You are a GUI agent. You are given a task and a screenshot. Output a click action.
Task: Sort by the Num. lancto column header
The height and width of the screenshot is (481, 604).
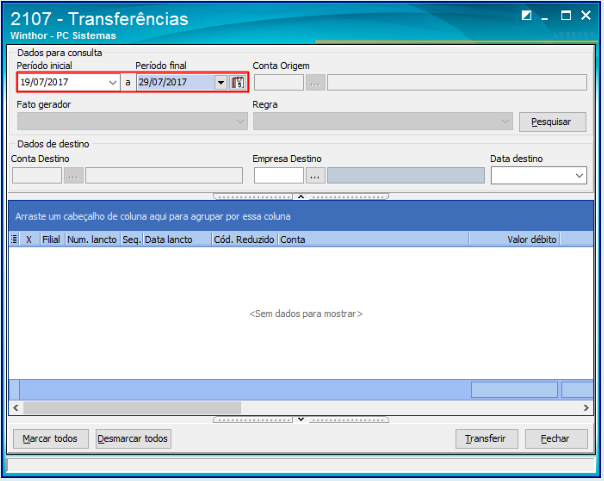[x=93, y=239]
